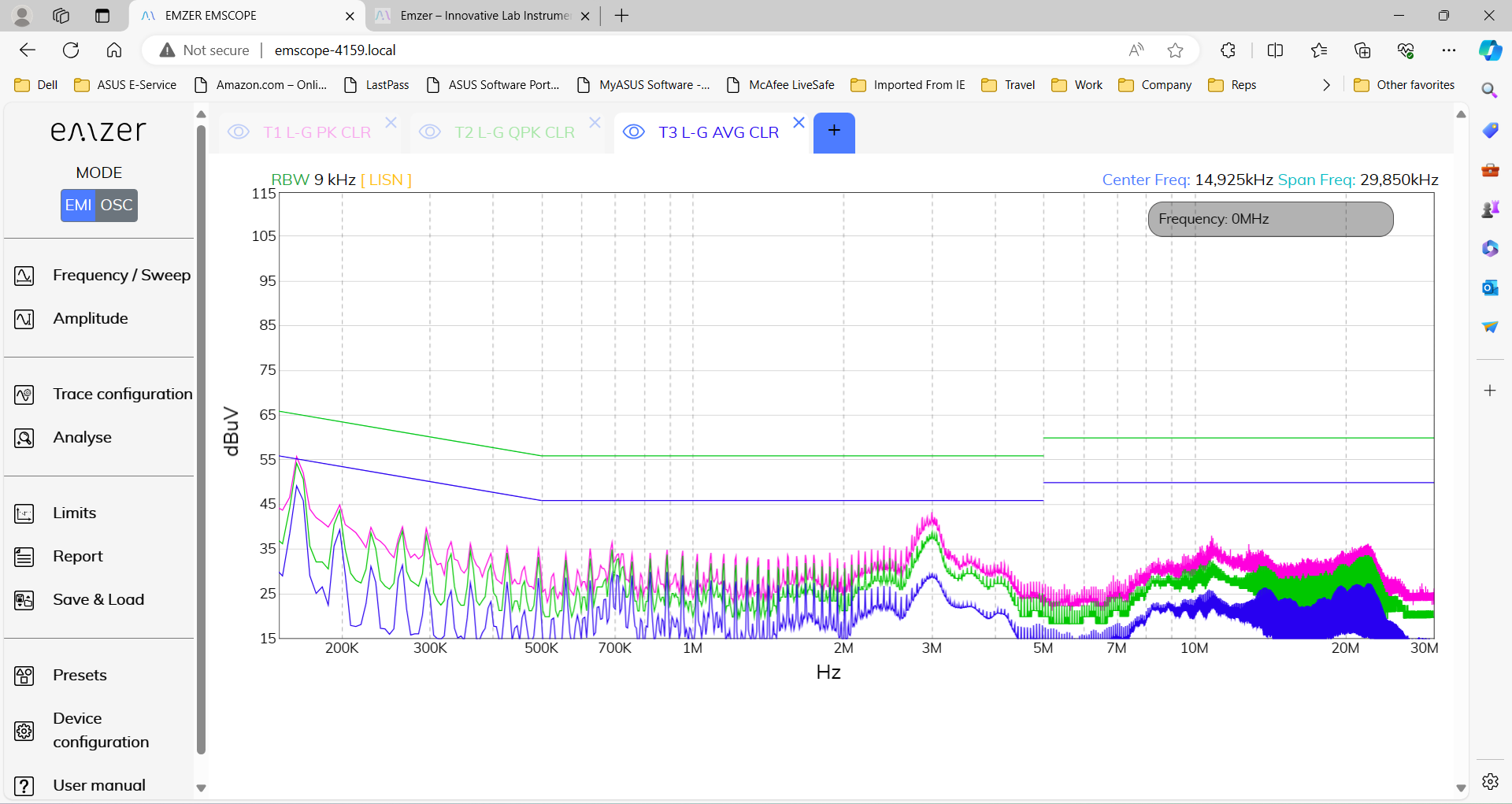Click the [ LISN ] label
Screen dimensions: 1512x804
coord(386,180)
